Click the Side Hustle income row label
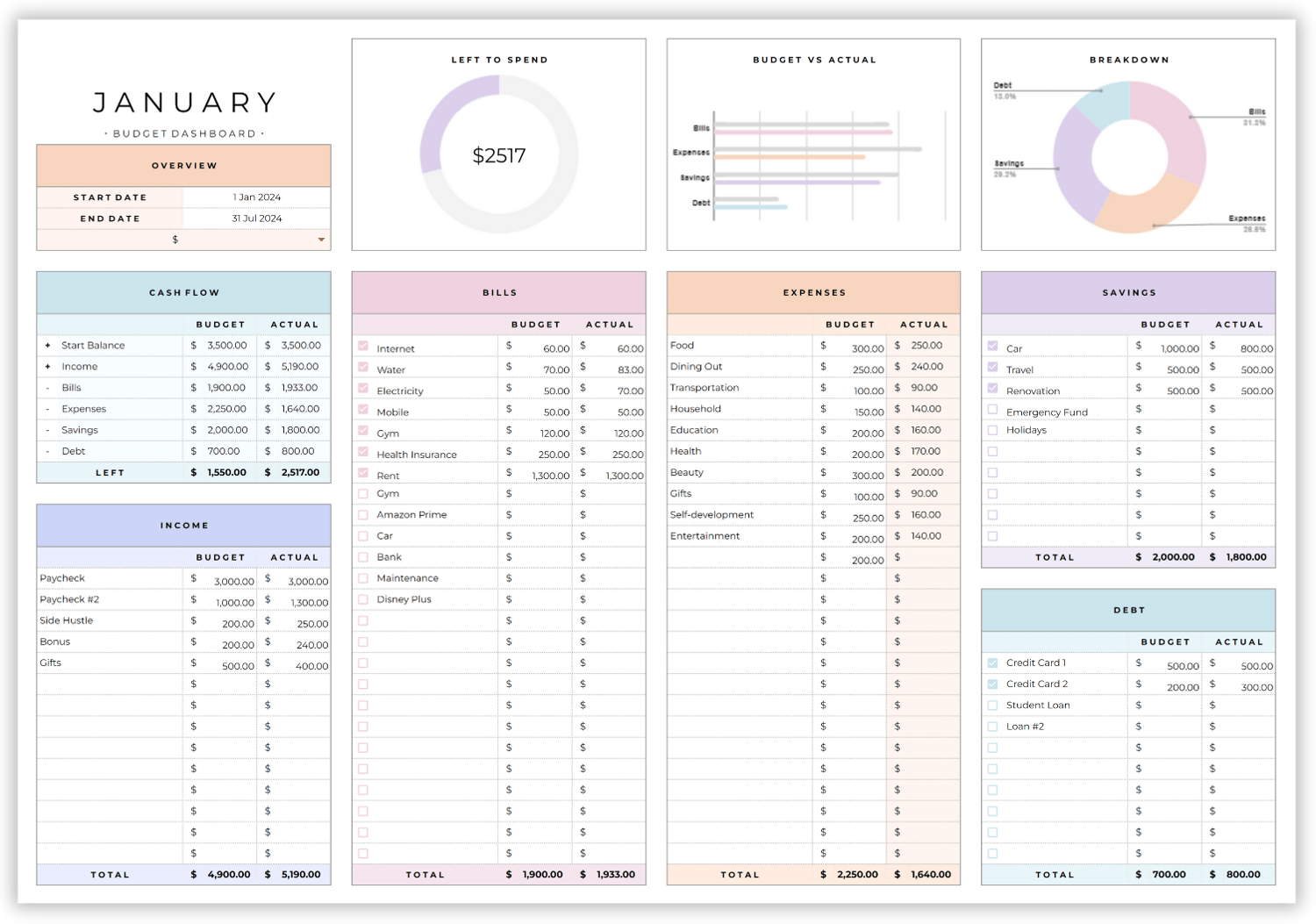The image size is (1316, 924). click(x=66, y=620)
